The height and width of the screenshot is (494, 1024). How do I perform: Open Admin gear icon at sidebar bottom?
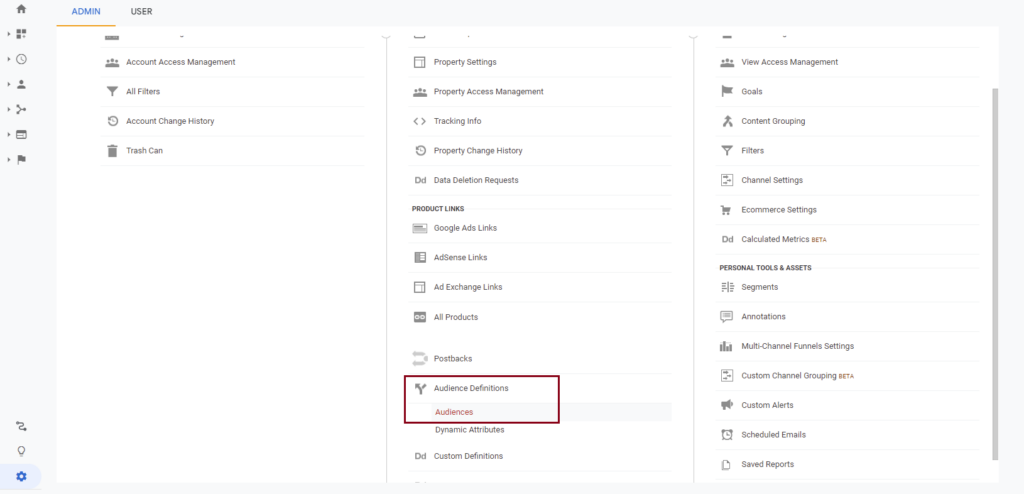(21, 476)
